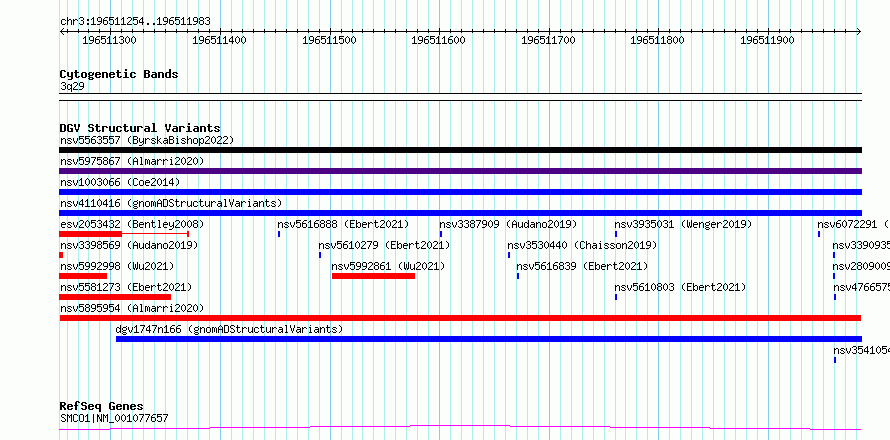Open the nsv5610279 (Ebert2021) label
890x440 pixels.
[x=384, y=245]
